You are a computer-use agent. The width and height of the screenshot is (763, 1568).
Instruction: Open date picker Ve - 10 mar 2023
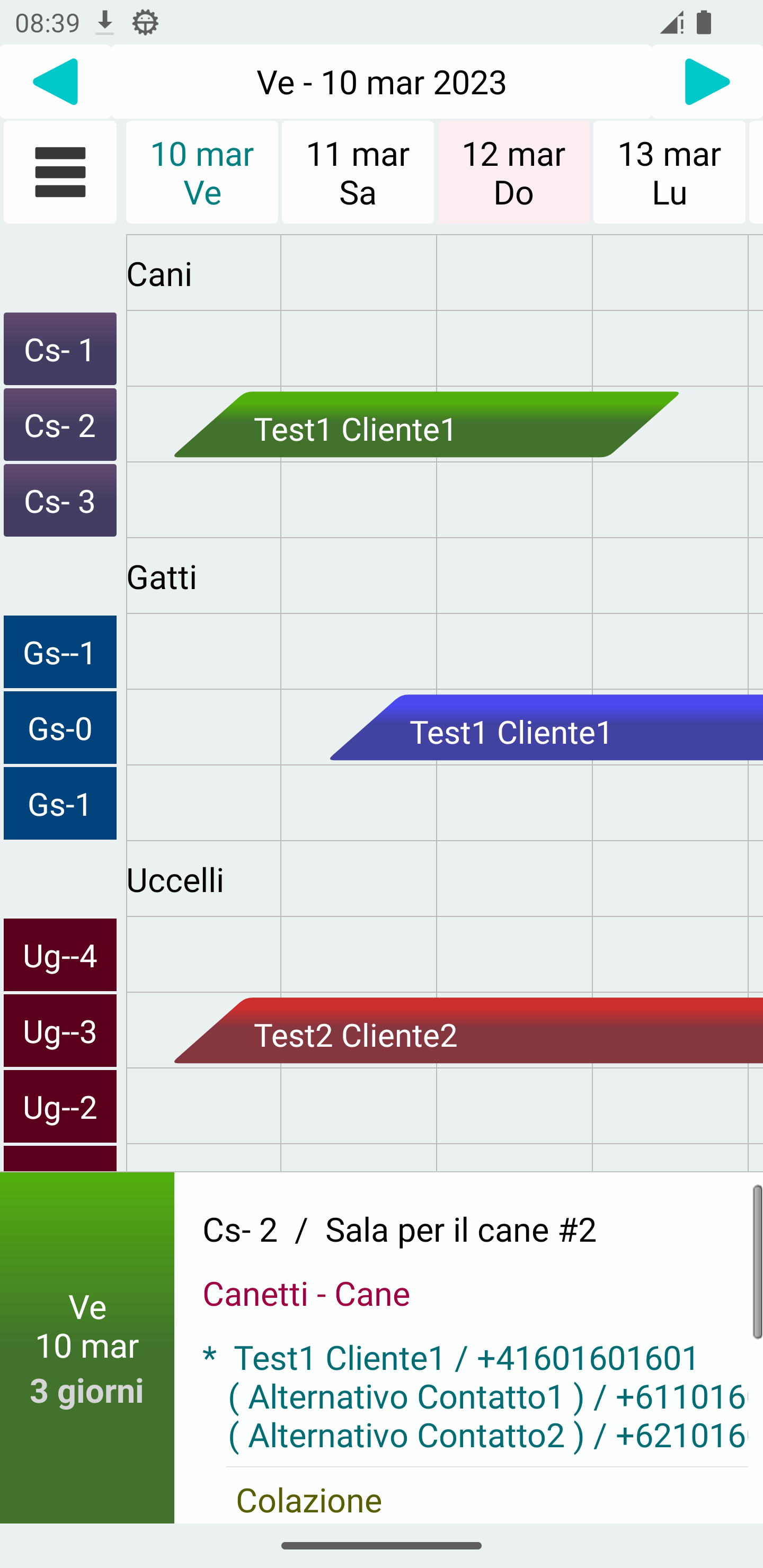(381, 82)
